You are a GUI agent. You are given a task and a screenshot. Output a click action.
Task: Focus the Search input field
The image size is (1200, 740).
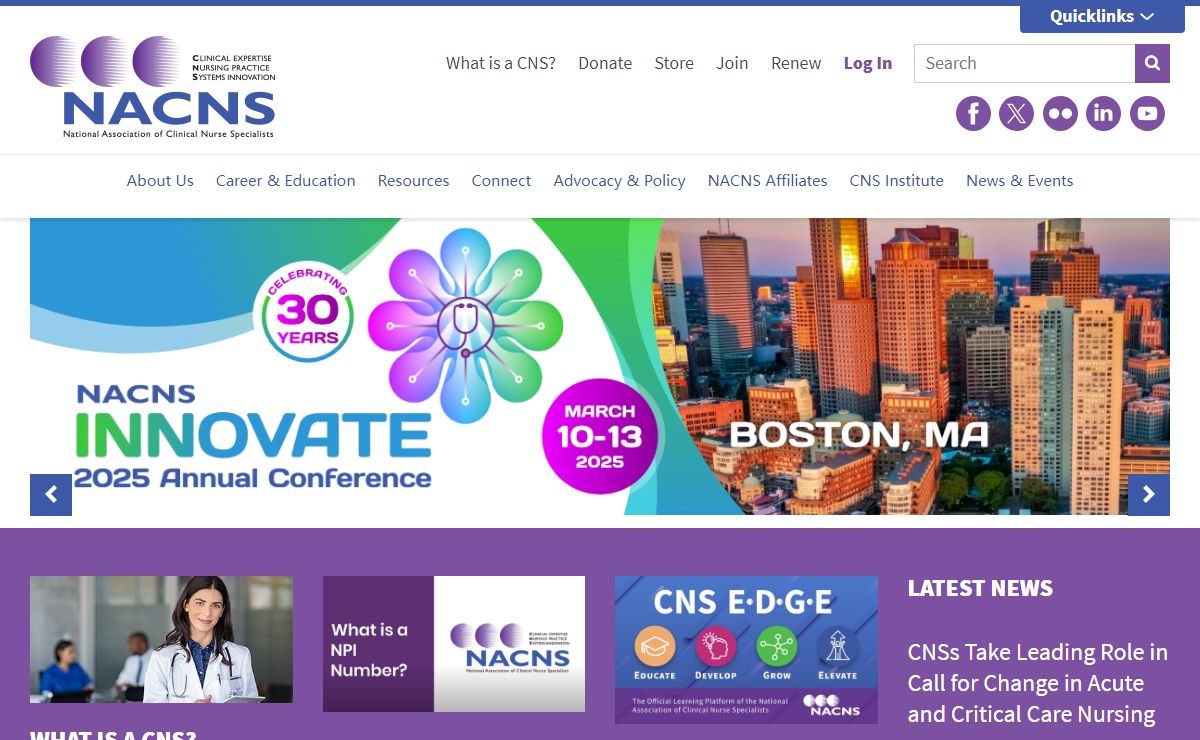click(1024, 63)
